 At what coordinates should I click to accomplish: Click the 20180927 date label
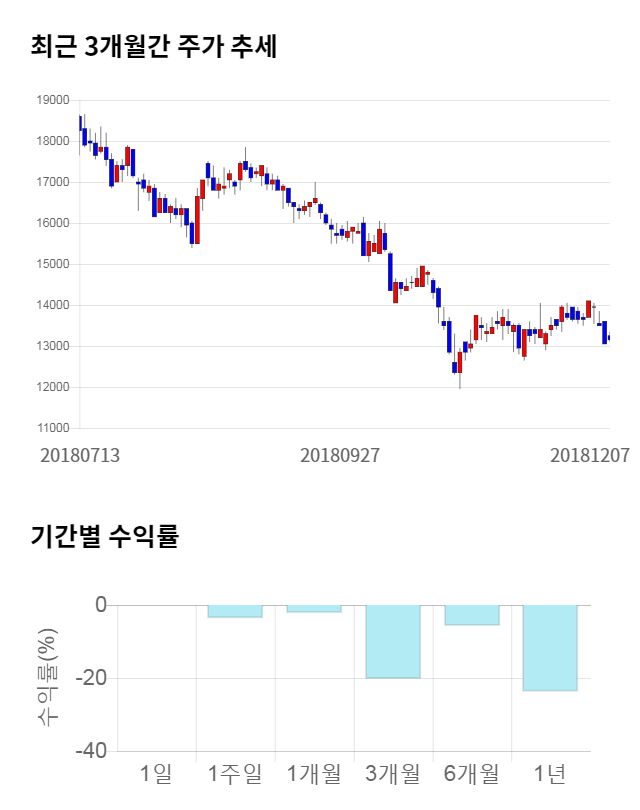pyautogui.click(x=340, y=455)
